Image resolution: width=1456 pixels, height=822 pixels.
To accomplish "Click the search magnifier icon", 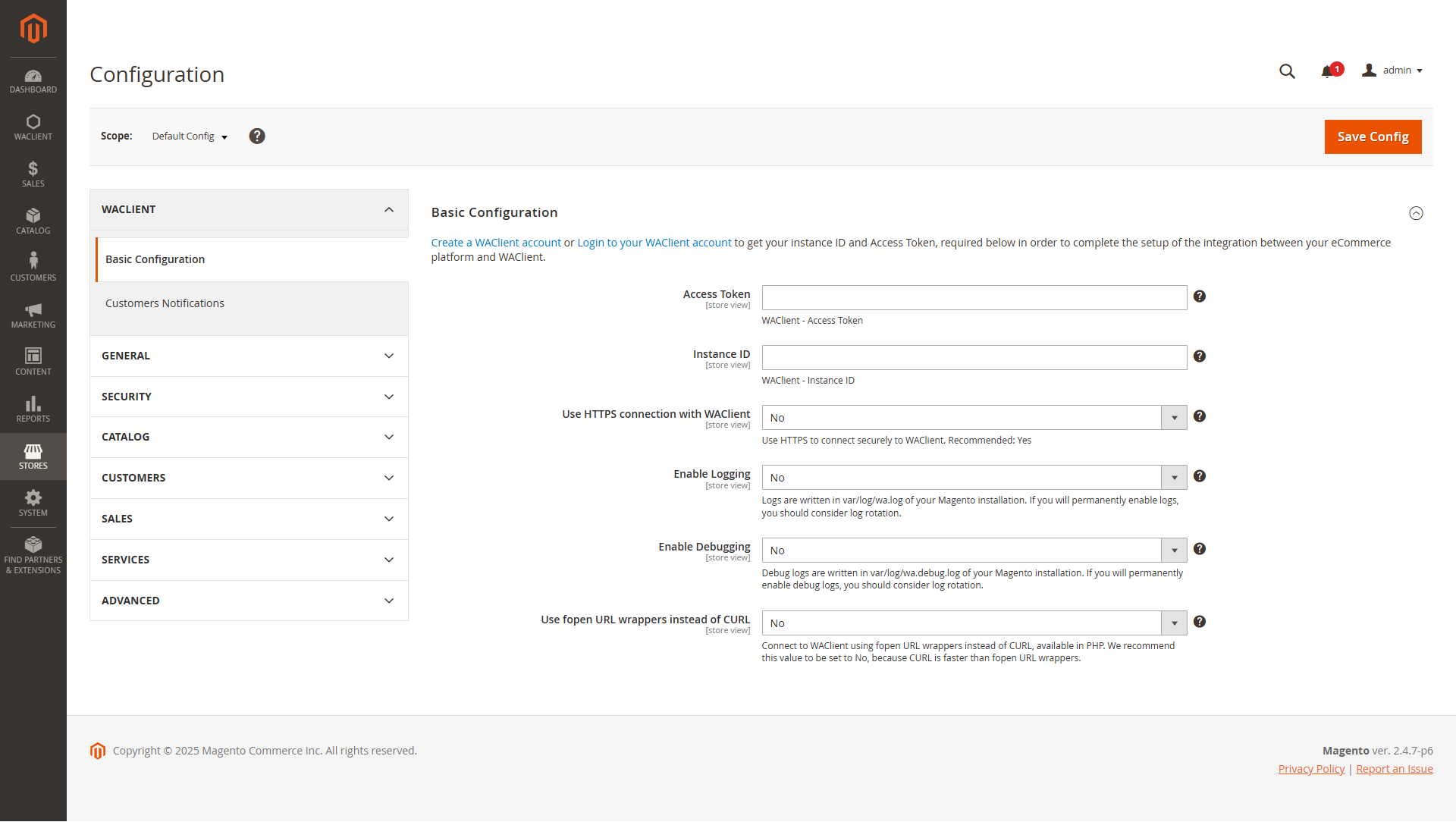I will (1287, 71).
